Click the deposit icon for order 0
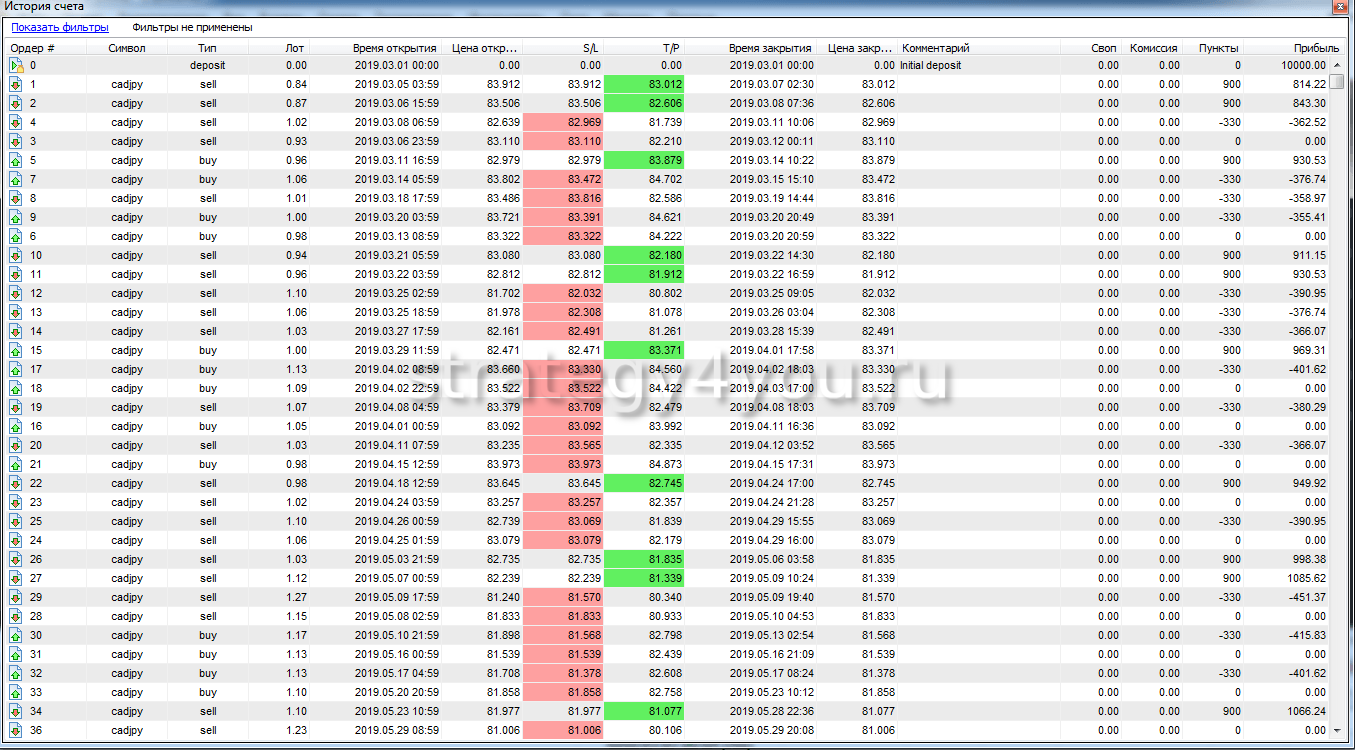 (x=16, y=66)
